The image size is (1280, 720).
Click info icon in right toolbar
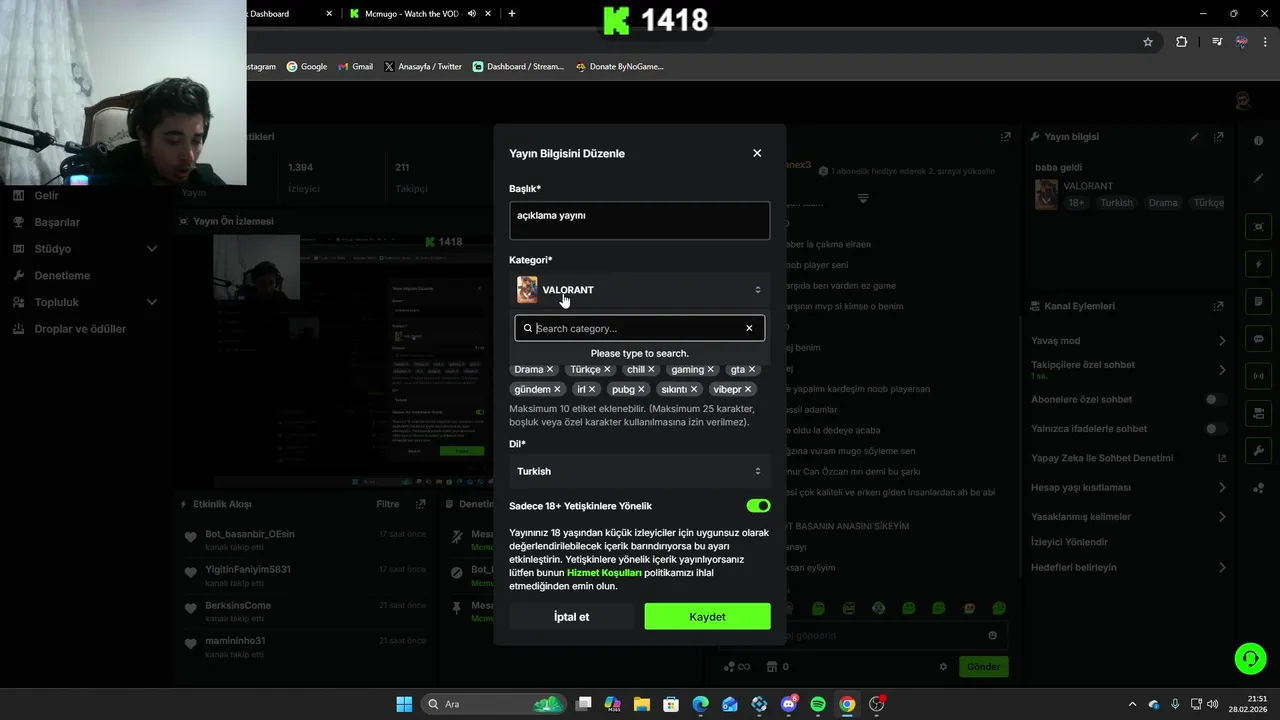tap(1259, 140)
